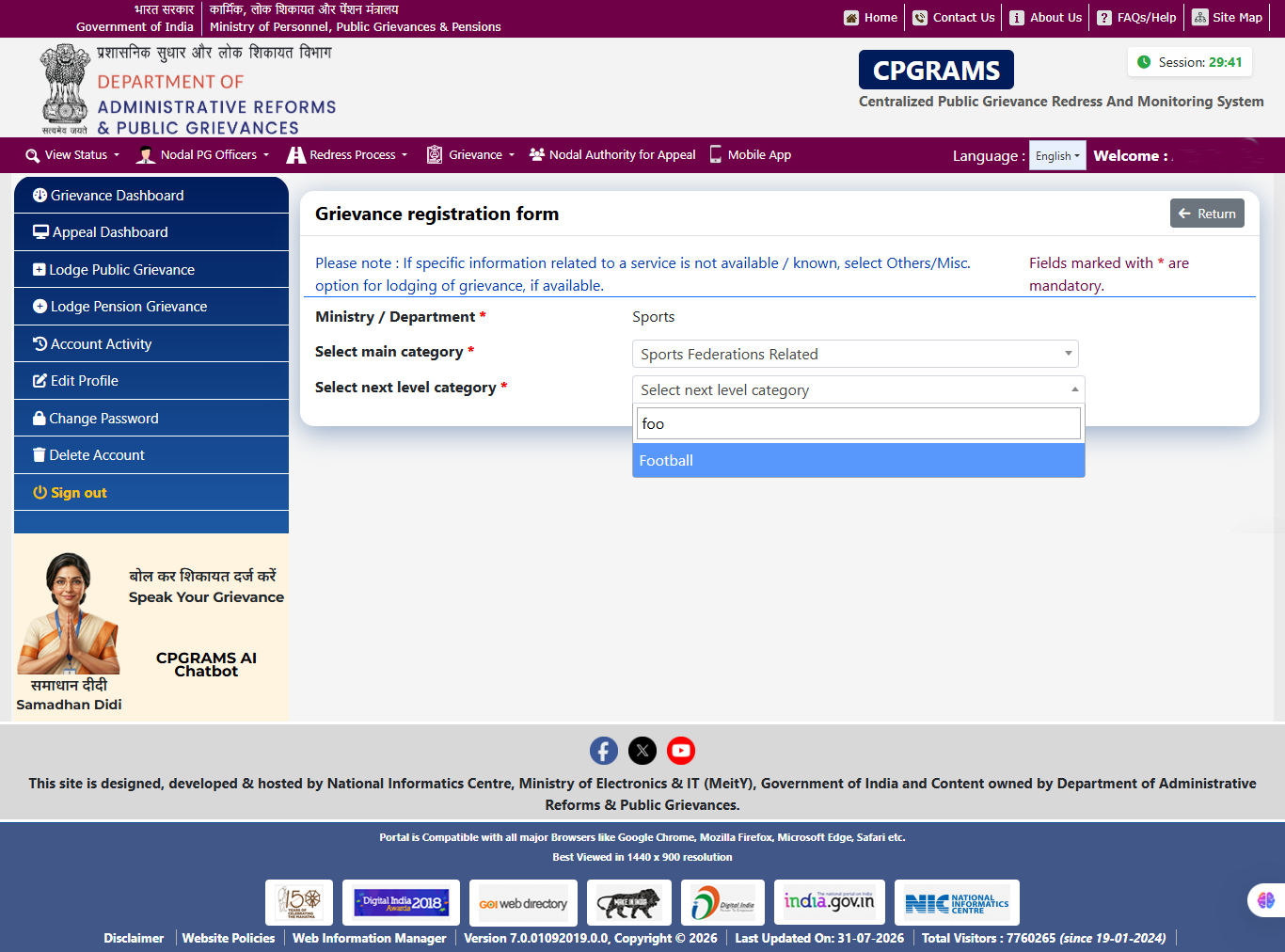Viewport: 1285px width, 952px height.
Task: Click the Redress Process icon
Action: (x=296, y=155)
